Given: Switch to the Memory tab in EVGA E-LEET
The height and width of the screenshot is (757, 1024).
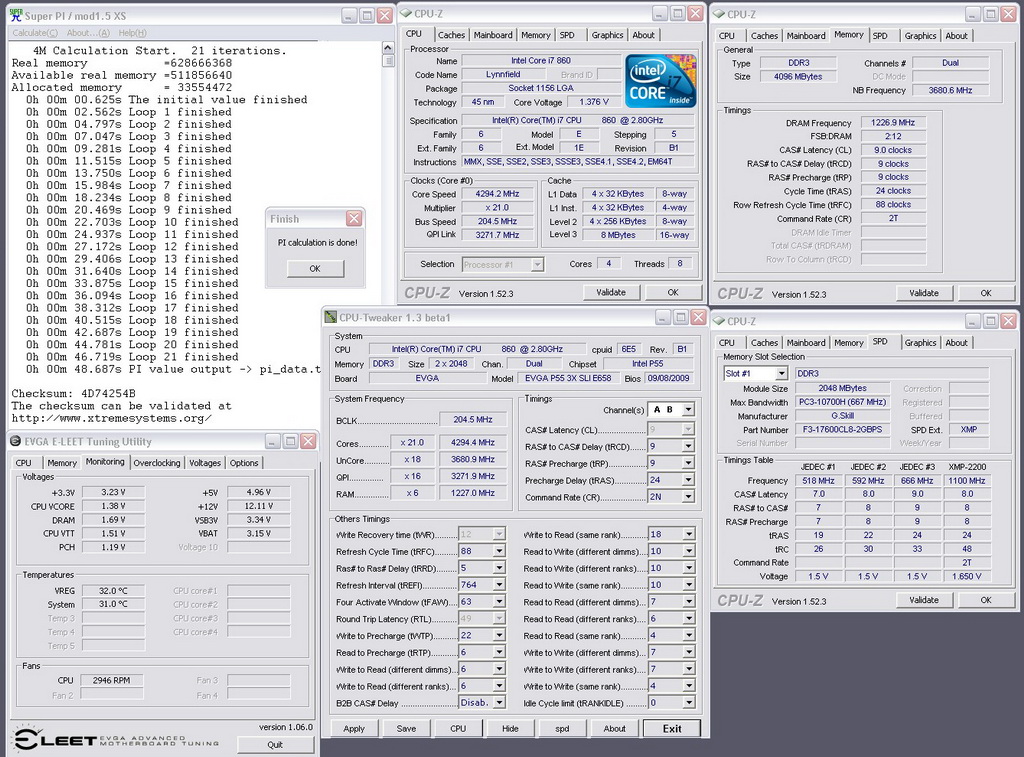Looking at the screenshot, I should 62,462.
